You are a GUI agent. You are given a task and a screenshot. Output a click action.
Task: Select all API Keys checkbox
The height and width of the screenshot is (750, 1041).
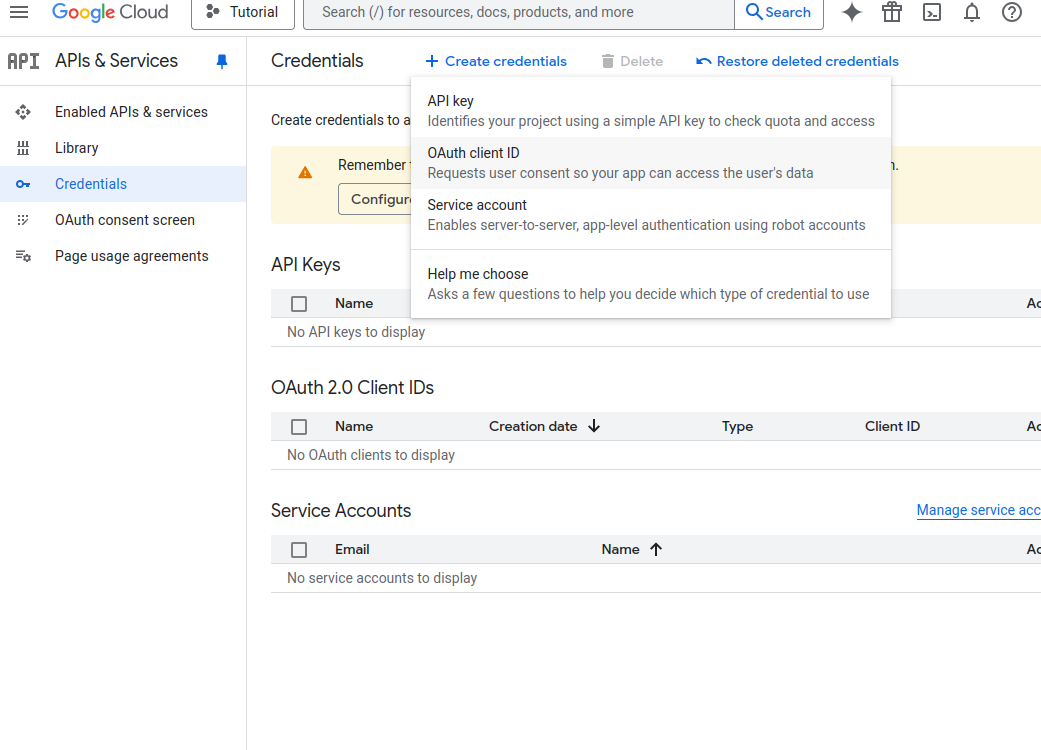pos(299,303)
